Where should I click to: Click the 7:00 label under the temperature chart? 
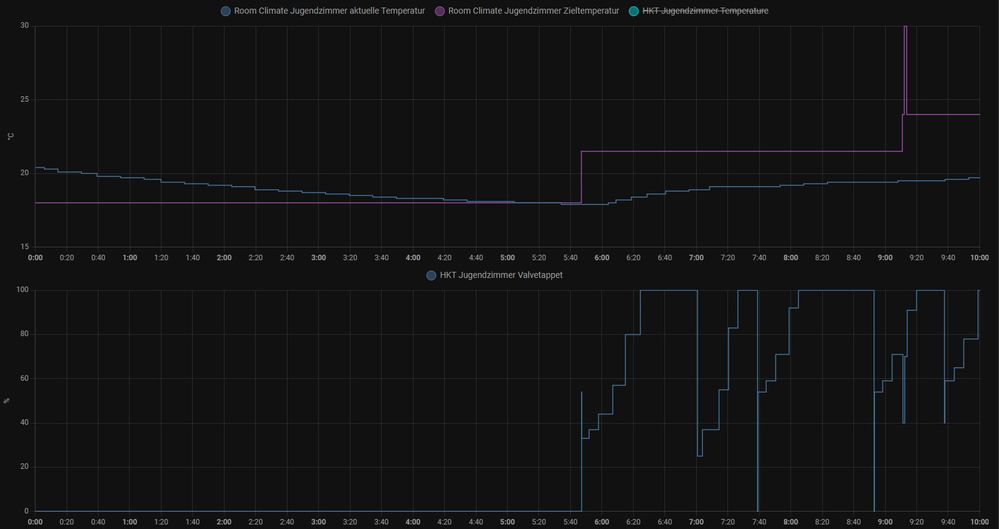tap(696, 258)
